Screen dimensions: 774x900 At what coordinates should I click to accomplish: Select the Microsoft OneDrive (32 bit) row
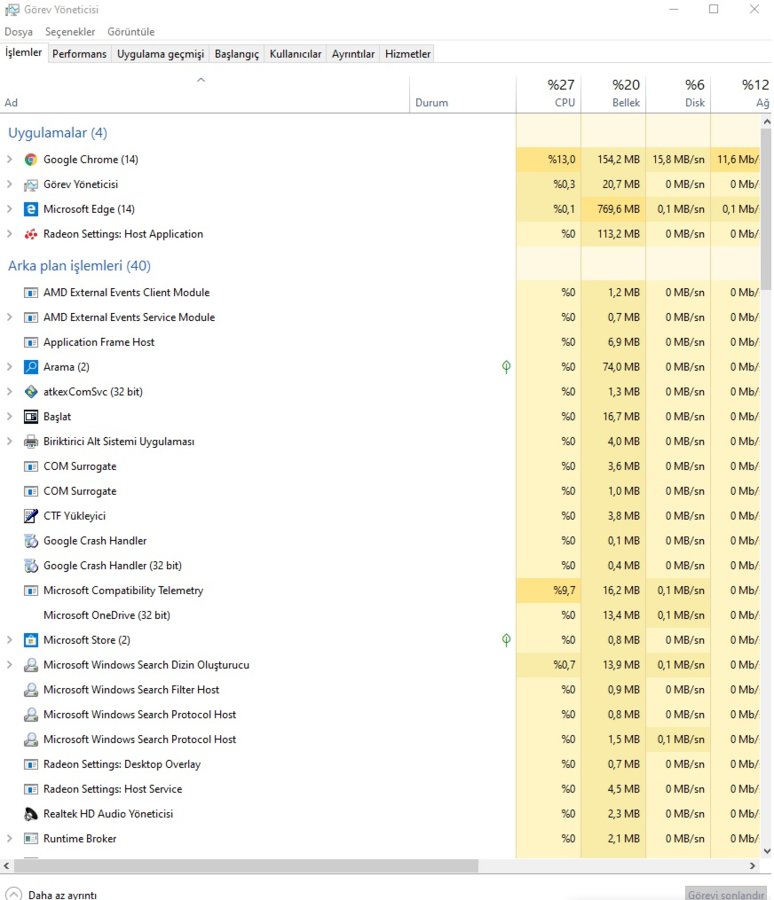[380, 615]
